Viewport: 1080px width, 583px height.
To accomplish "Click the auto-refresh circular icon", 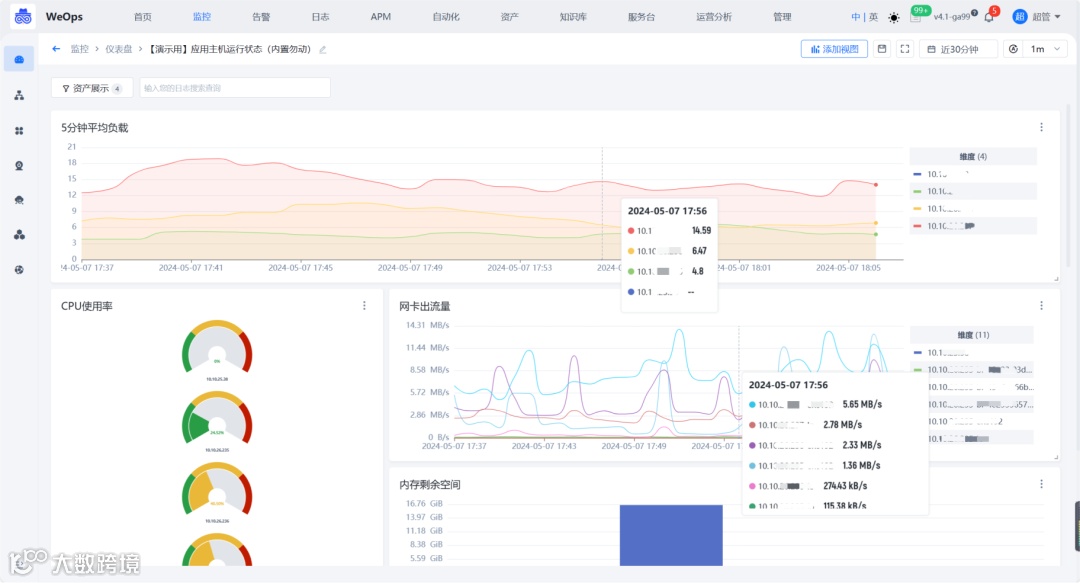I will pos(1013,49).
